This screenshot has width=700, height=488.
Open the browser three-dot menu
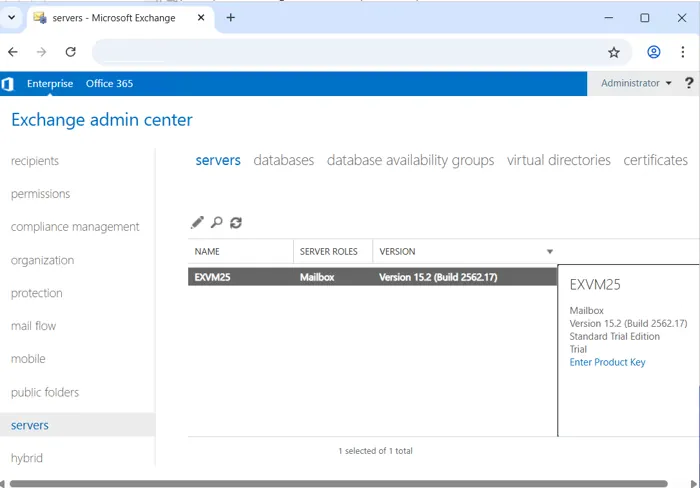683,52
